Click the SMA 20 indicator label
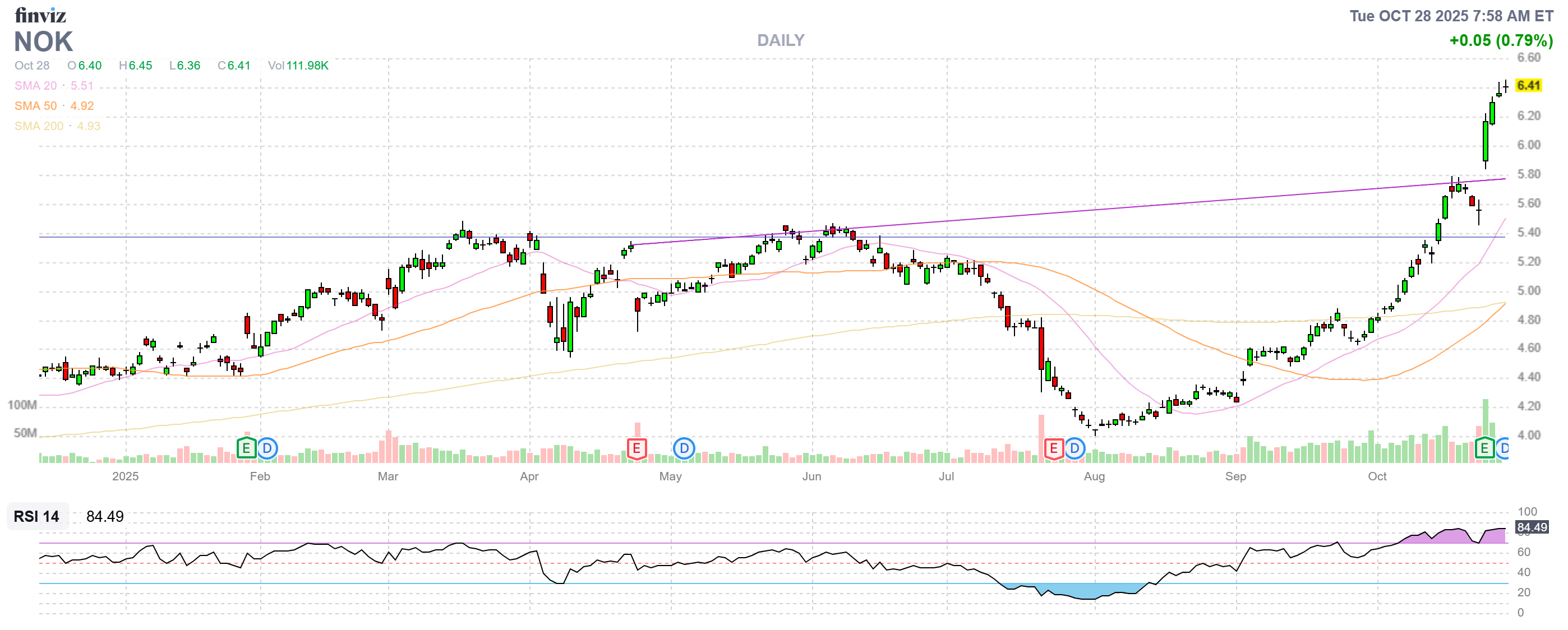This screenshot has height=630, width=1568. pyautogui.click(x=35, y=86)
